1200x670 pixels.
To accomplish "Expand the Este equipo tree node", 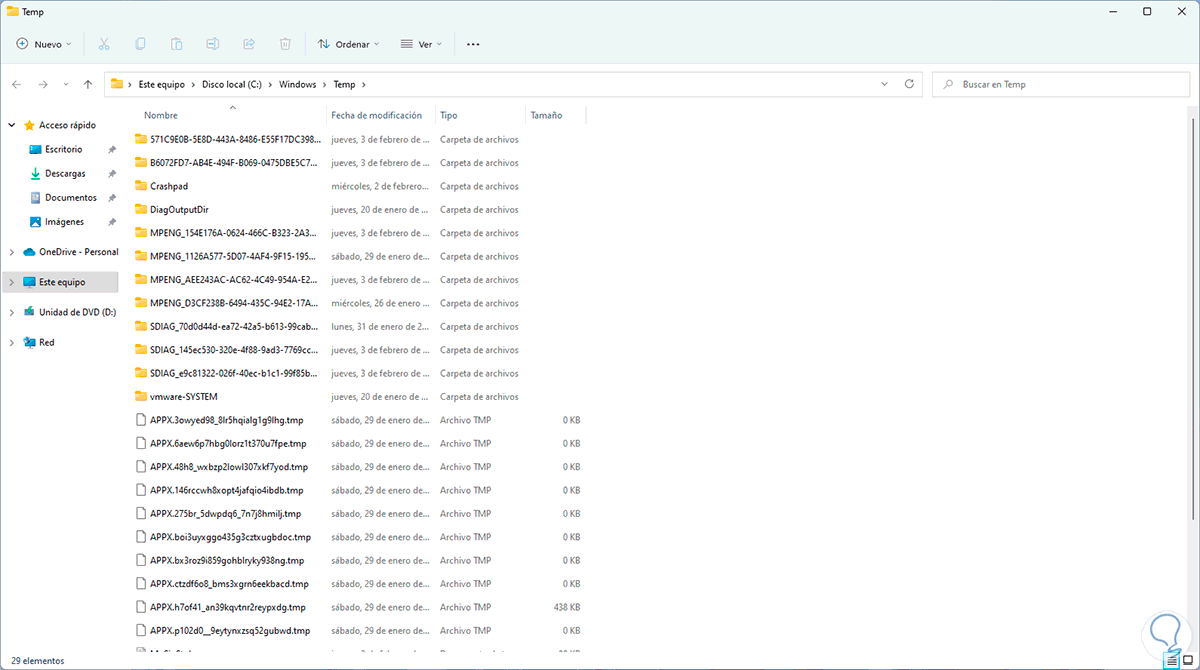I will point(12,282).
